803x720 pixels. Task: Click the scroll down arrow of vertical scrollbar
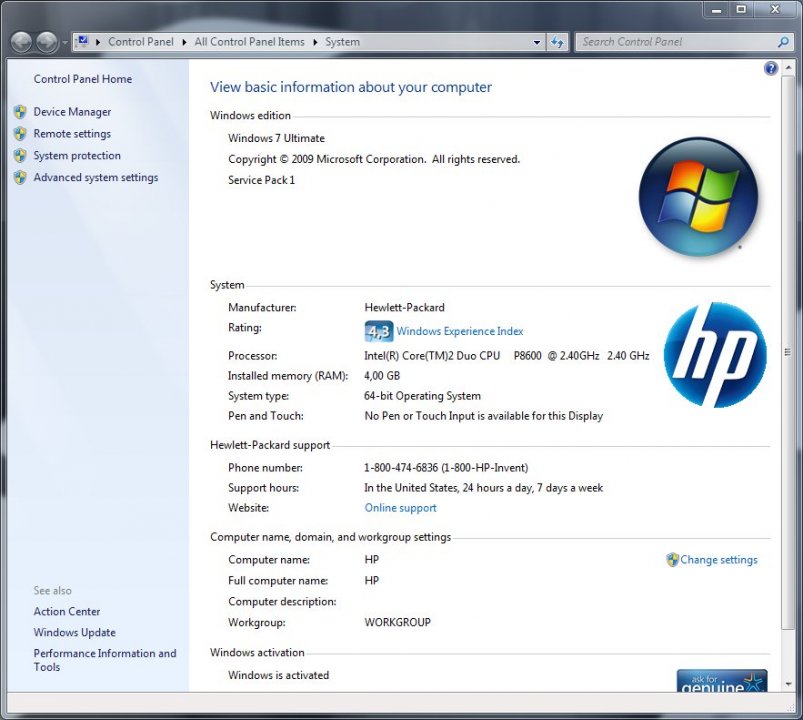point(788,684)
